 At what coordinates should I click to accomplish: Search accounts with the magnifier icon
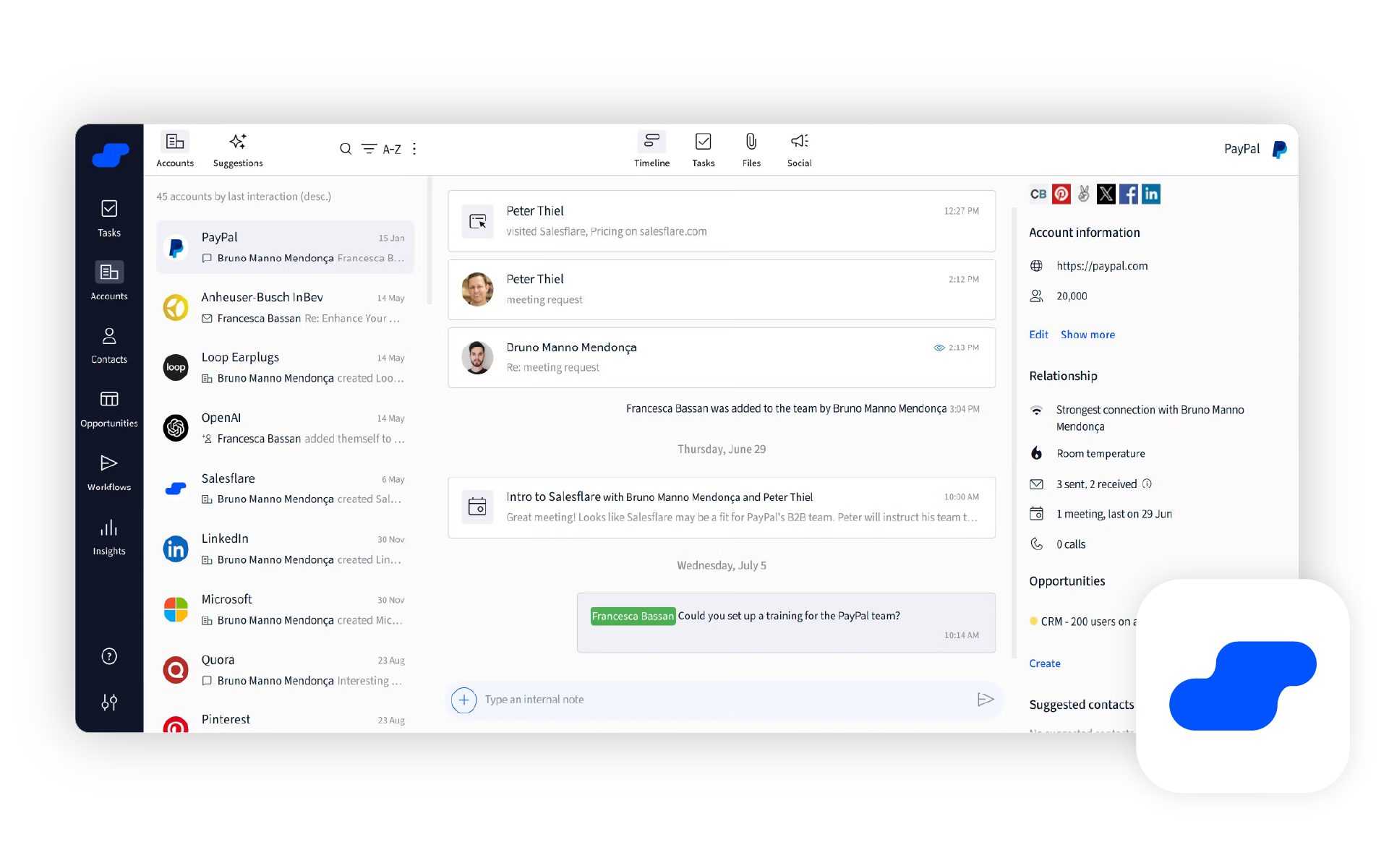[346, 149]
